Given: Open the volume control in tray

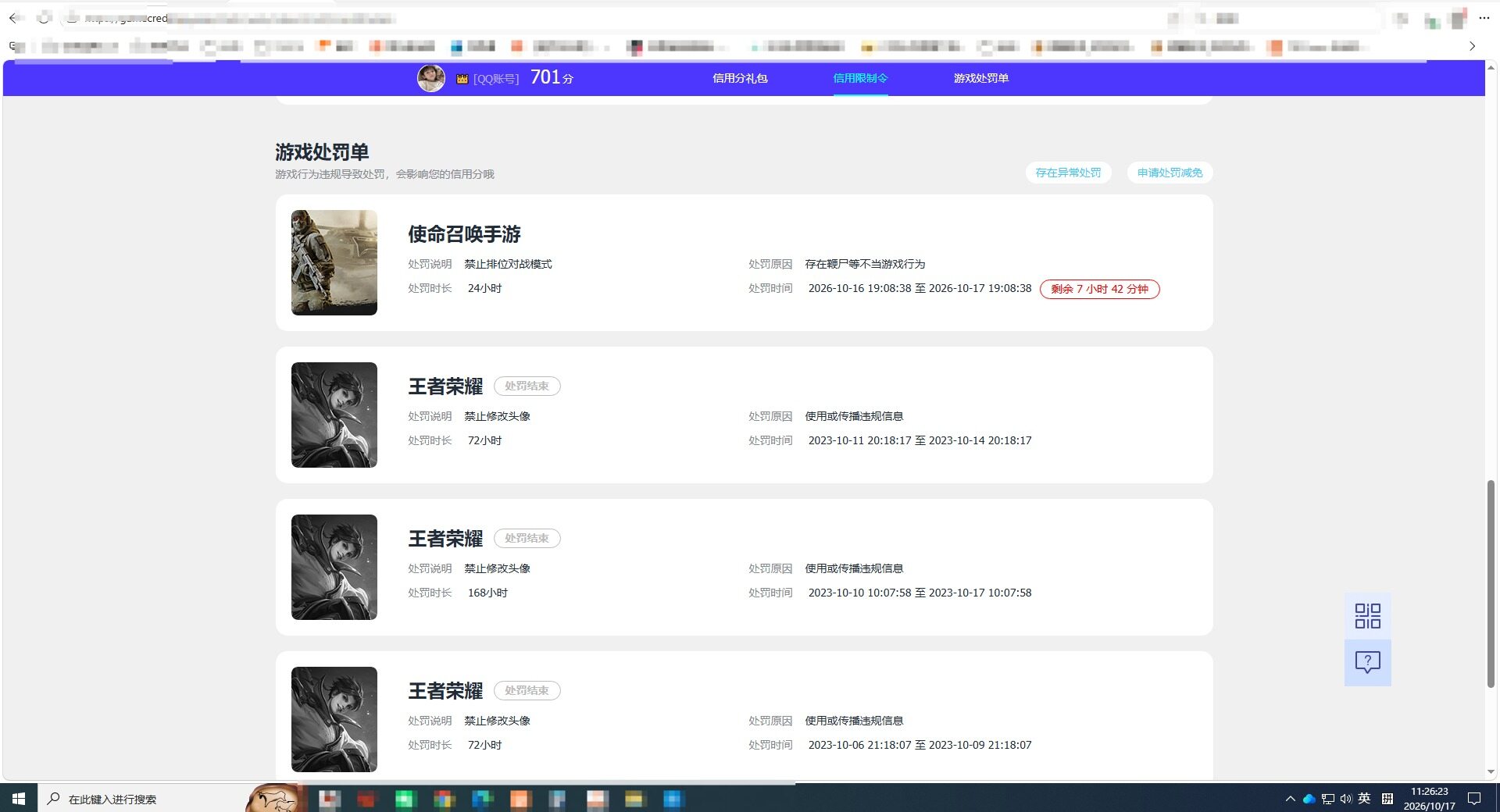Looking at the screenshot, I should click(1345, 799).
